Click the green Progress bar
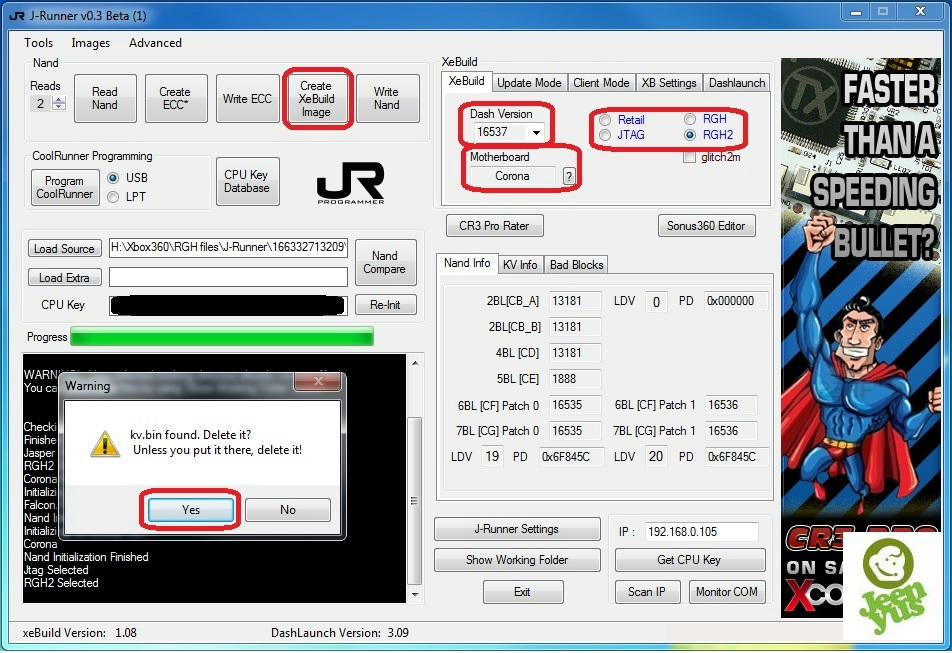The image size is (952, 653). (222, 337)
